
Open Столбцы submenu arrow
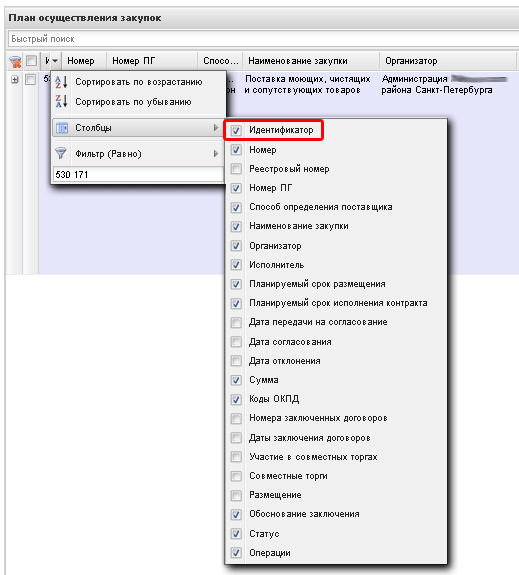[216, 128]
